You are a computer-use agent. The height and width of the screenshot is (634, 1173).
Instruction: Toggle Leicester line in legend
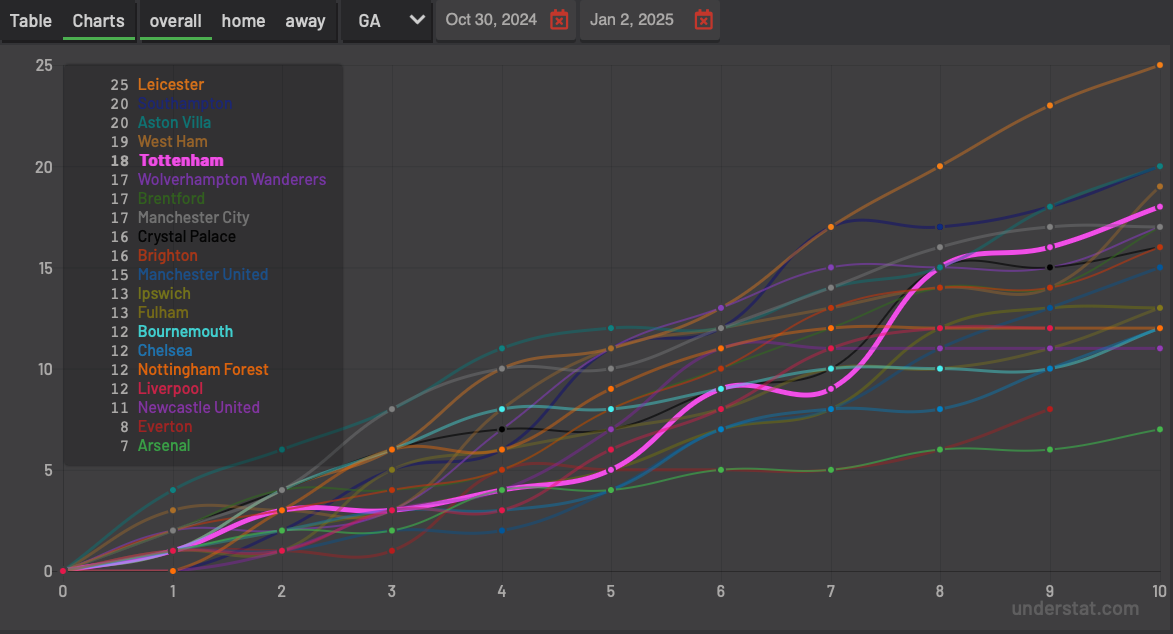pos(171,85)
